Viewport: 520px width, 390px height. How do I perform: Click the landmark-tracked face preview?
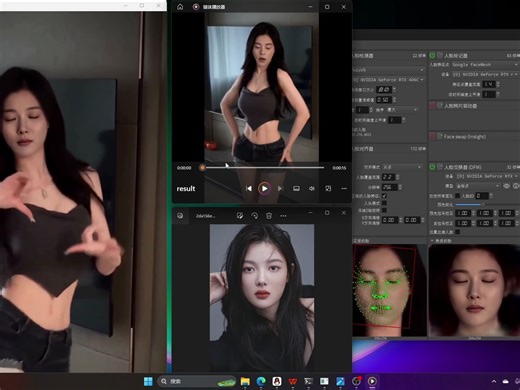pos(389,290)
